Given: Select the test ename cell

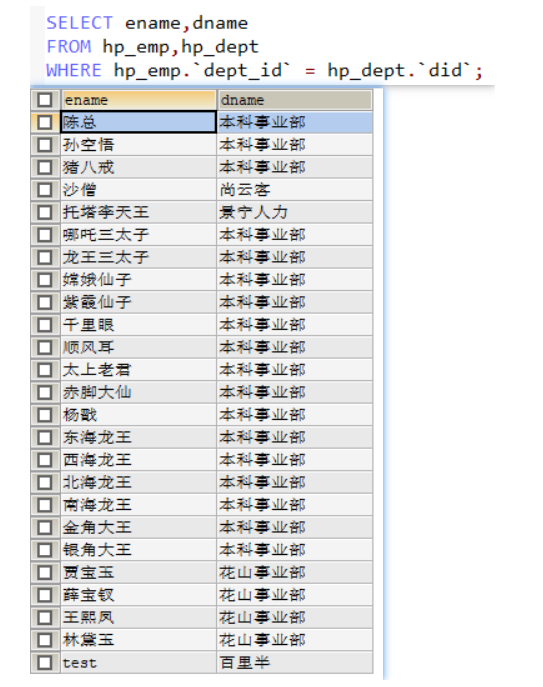Looking at the screenshot, I should pos(138,662).
